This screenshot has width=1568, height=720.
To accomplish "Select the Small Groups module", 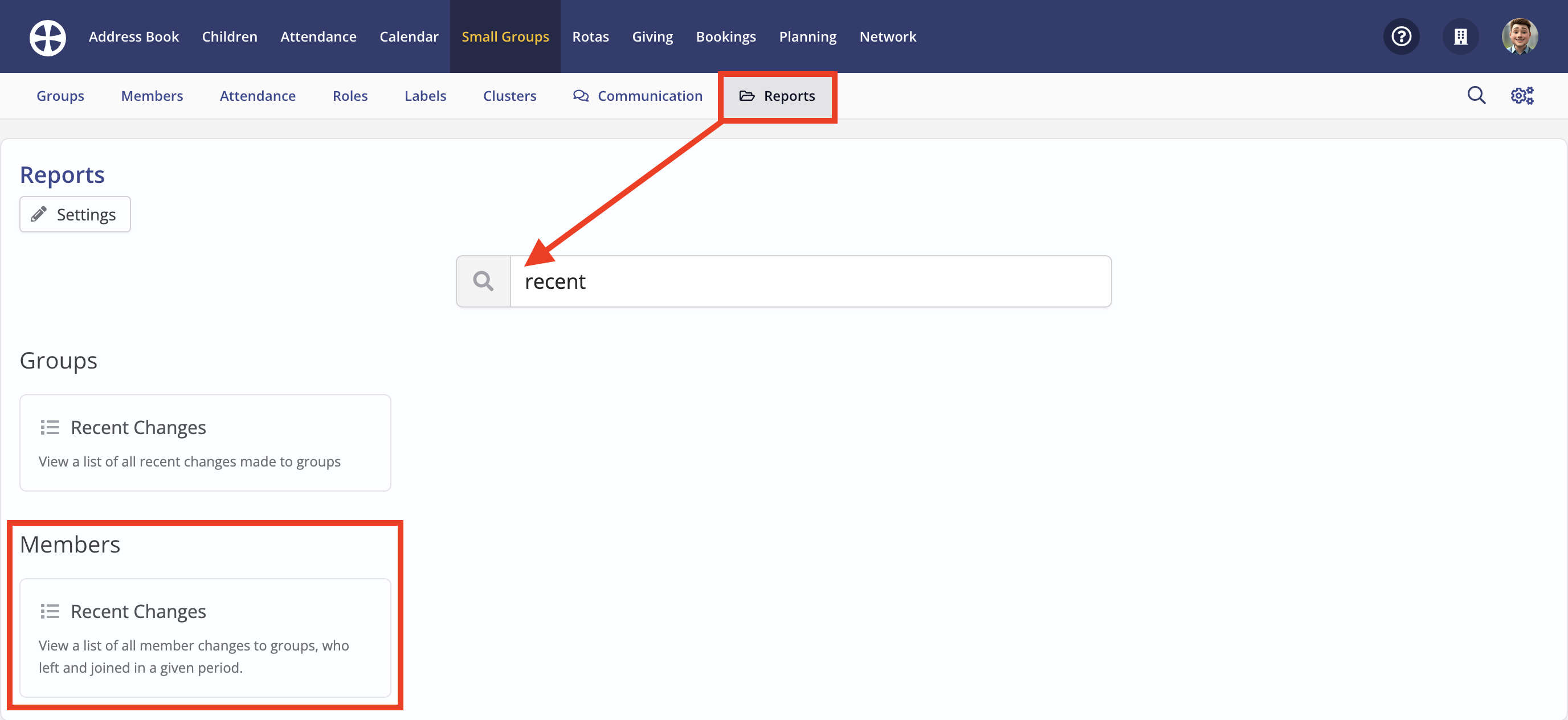I will 505,36.
